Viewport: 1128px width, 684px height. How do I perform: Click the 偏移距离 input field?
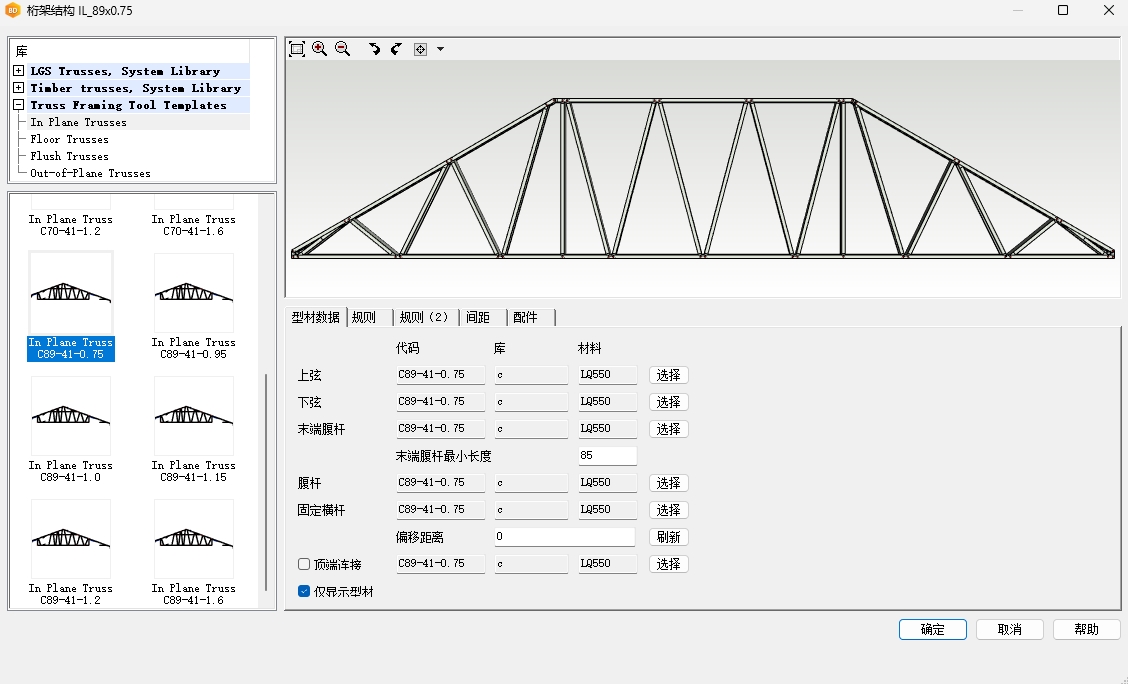tap(565, 537)
